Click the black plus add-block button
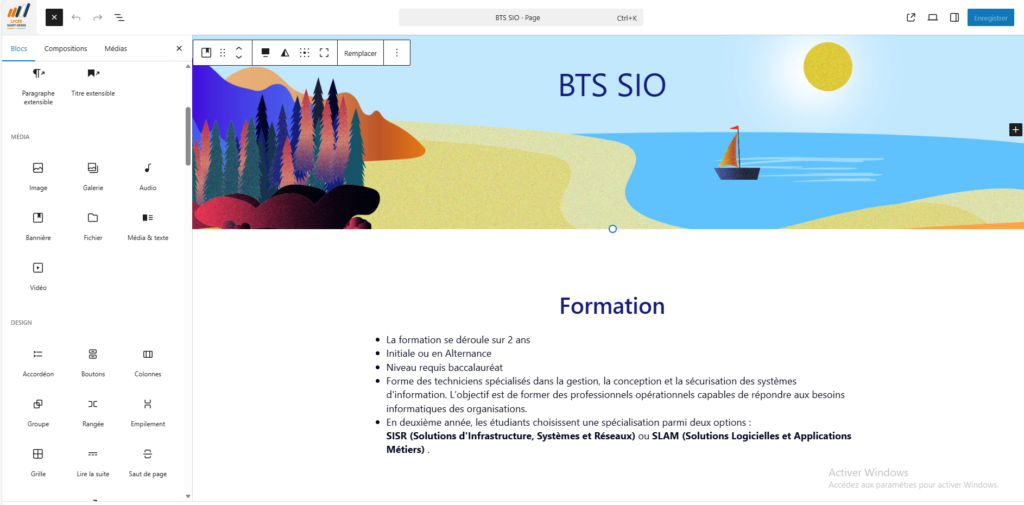This screenshot has width=1024, height=505. (1015, 129)
